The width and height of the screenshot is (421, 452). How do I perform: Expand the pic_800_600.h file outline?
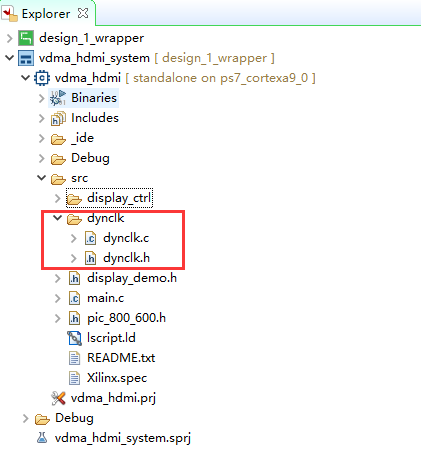pyautogui.click(x=57, y=318)
